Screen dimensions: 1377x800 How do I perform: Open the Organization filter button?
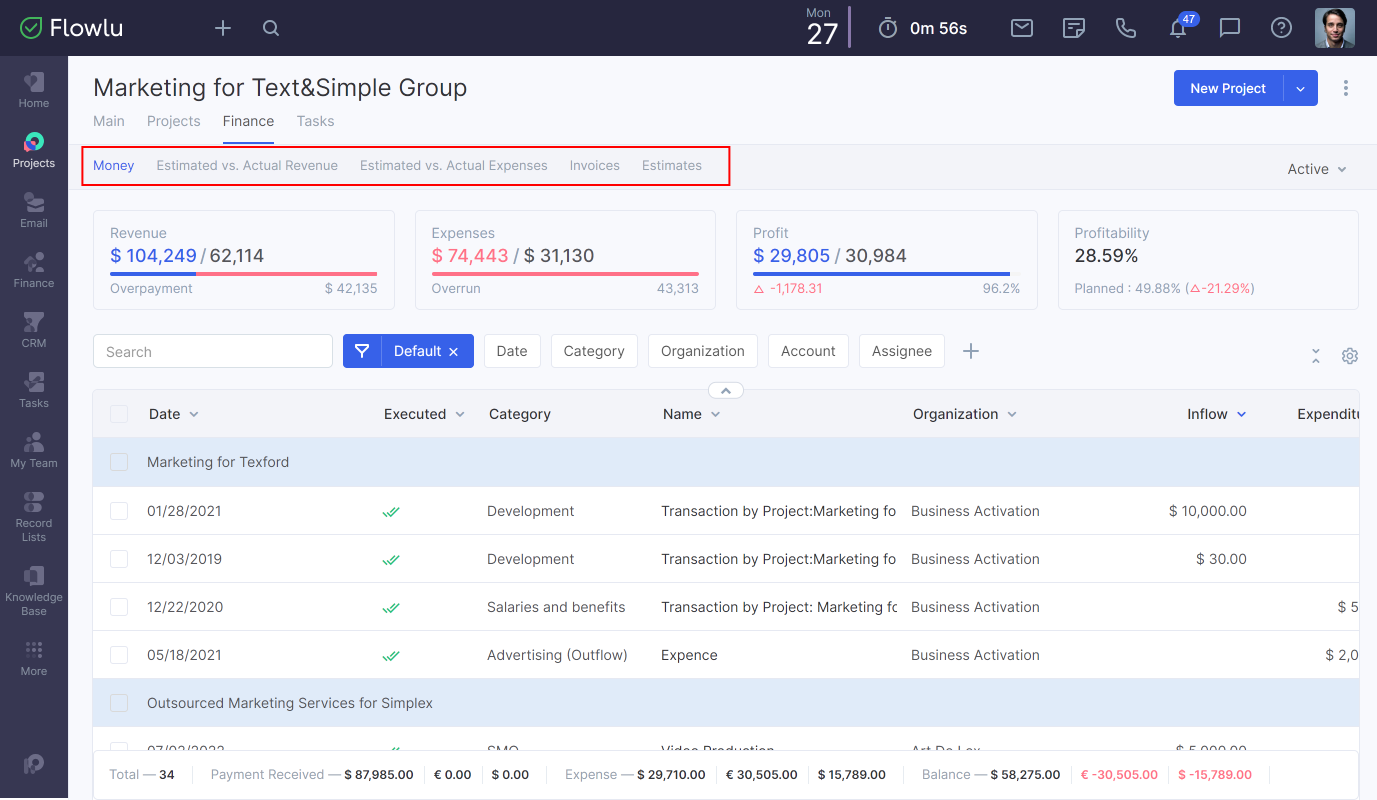tap(703, 351)
